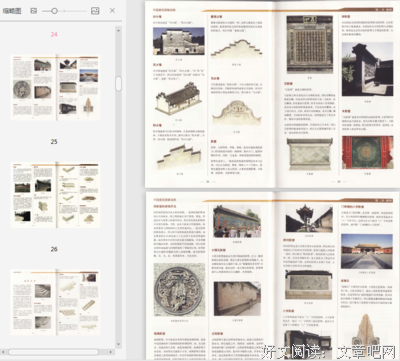Click the long glazed screen wall photo with tourists

click(237, 221)
